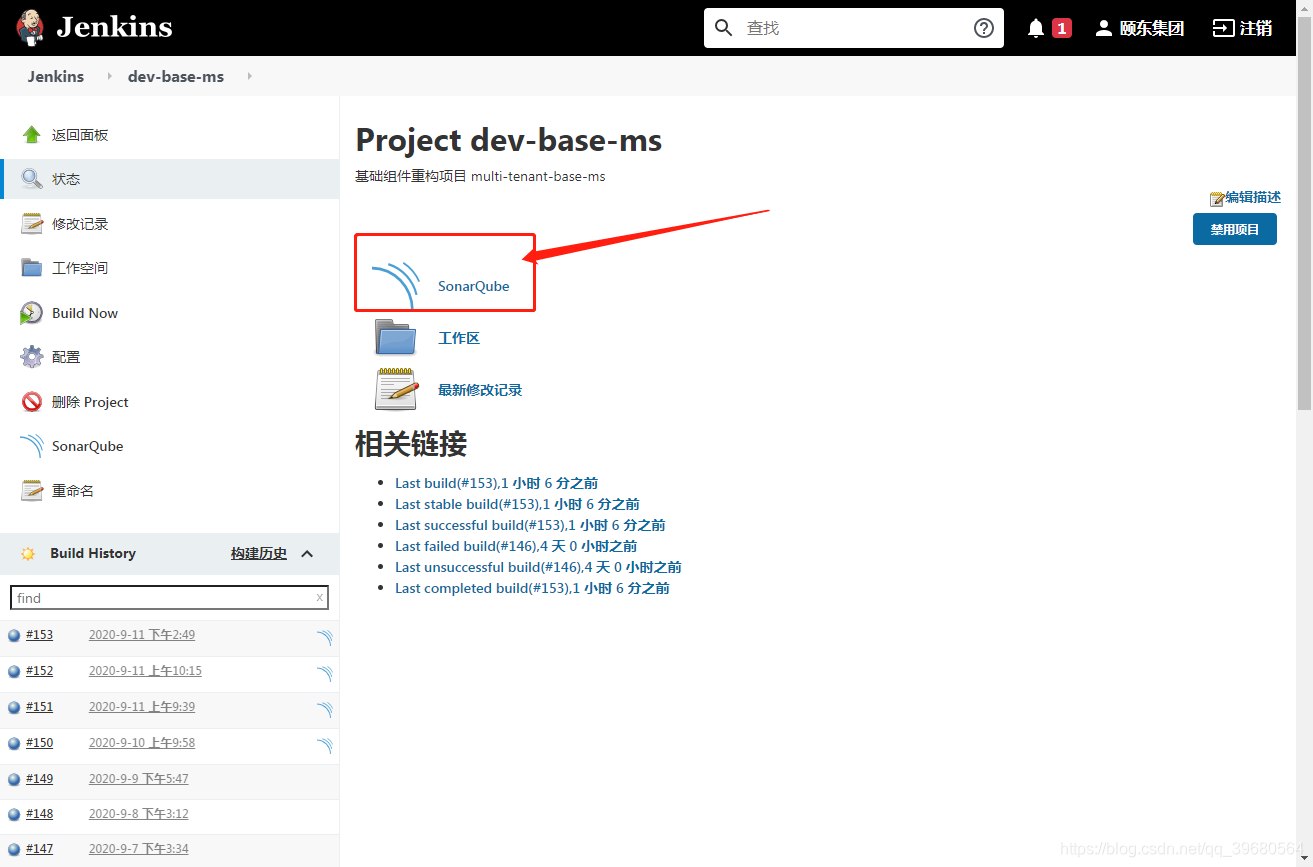The height and width of the screenshot is (867, 1313).
Task: Click the sun icon next to Build History
Action: click(28, 554)
